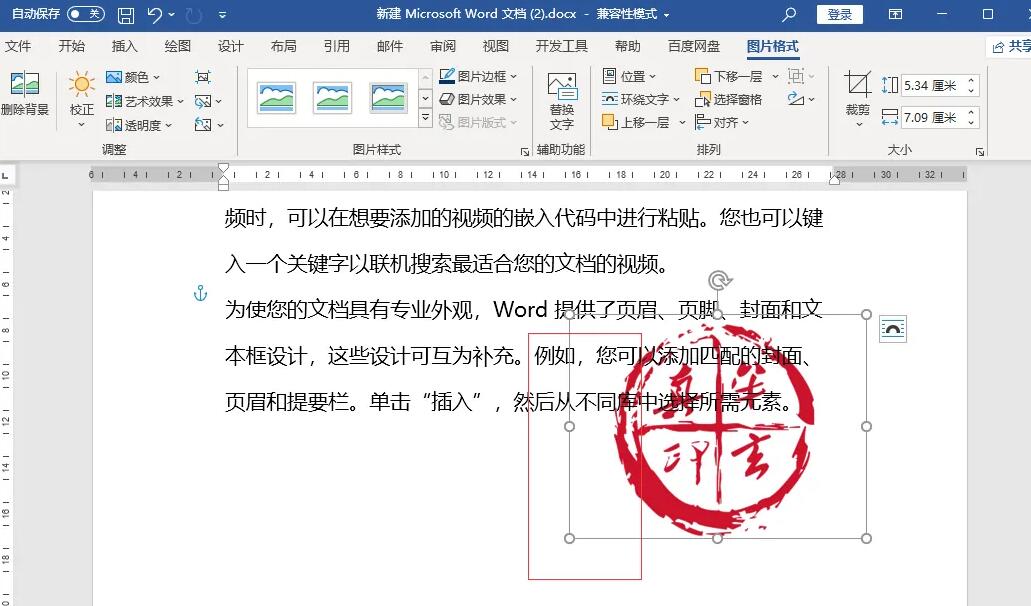Click the Save icon on Quick Access Toolbar
This screenshot has width=1031, height=606.
[125, 15]
